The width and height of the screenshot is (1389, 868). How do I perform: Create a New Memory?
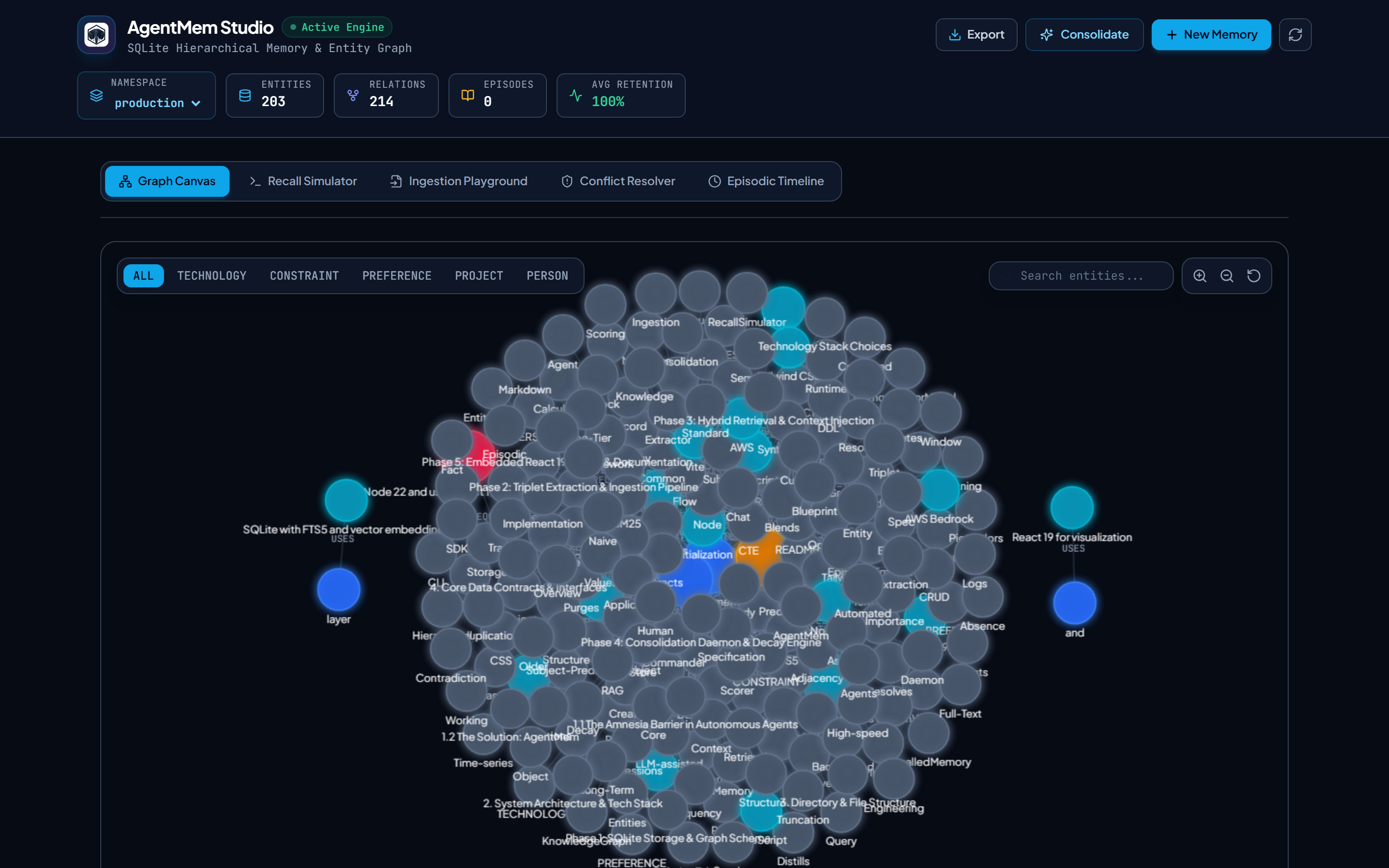[1211, 34]
